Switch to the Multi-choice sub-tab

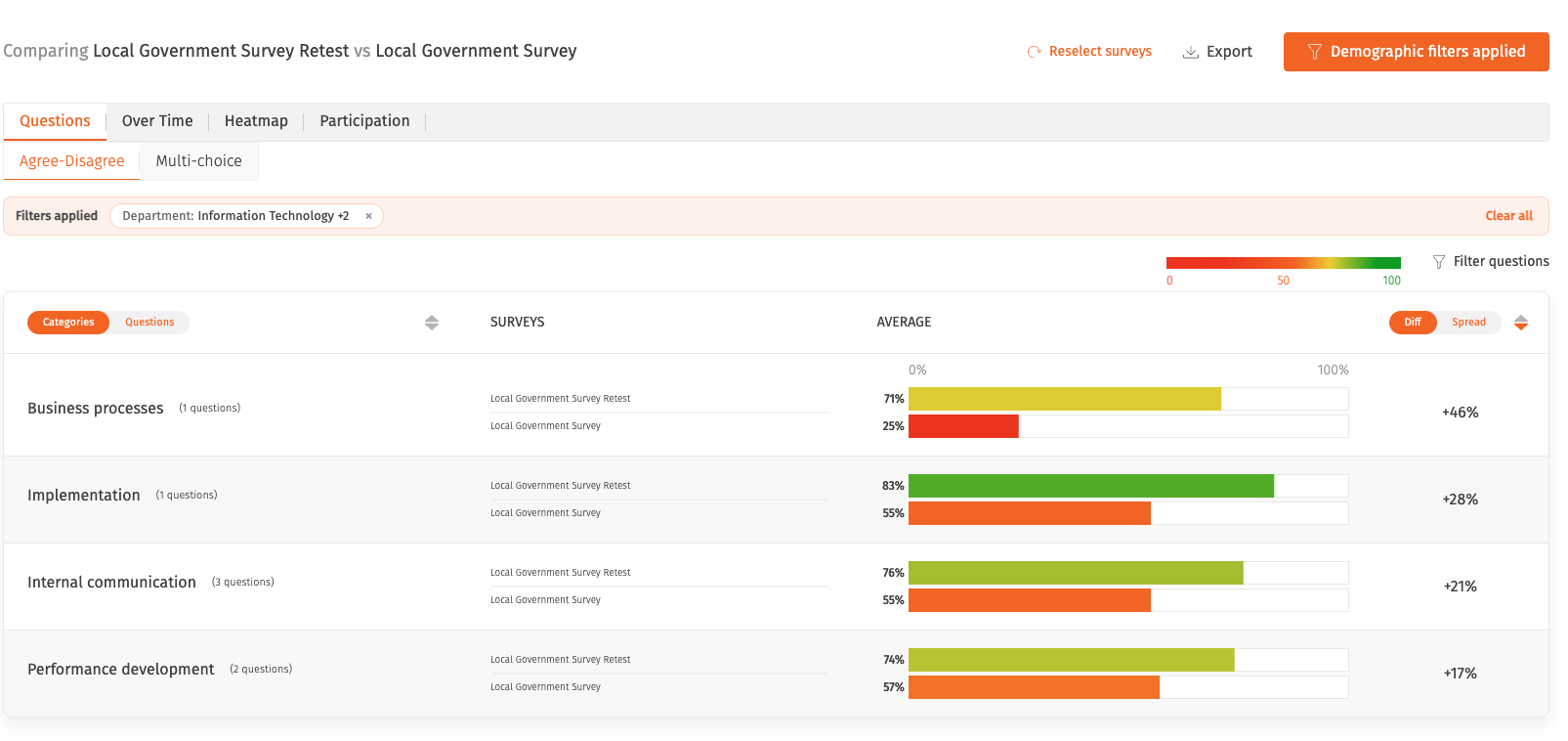coord(199,161)
